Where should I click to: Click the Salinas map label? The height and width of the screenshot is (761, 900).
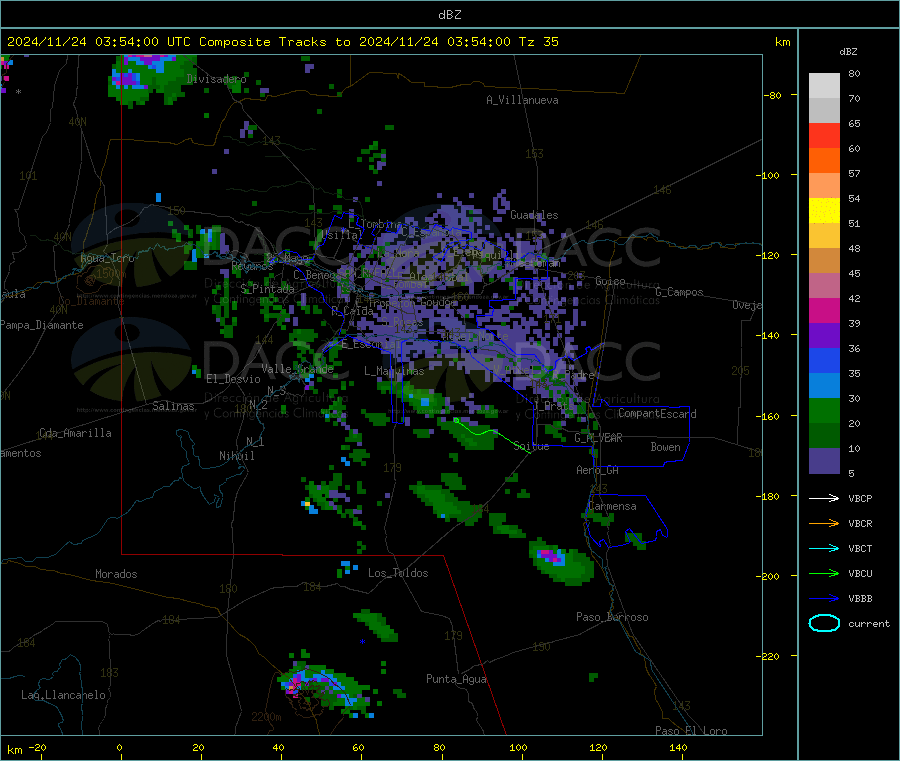point(173,406)
